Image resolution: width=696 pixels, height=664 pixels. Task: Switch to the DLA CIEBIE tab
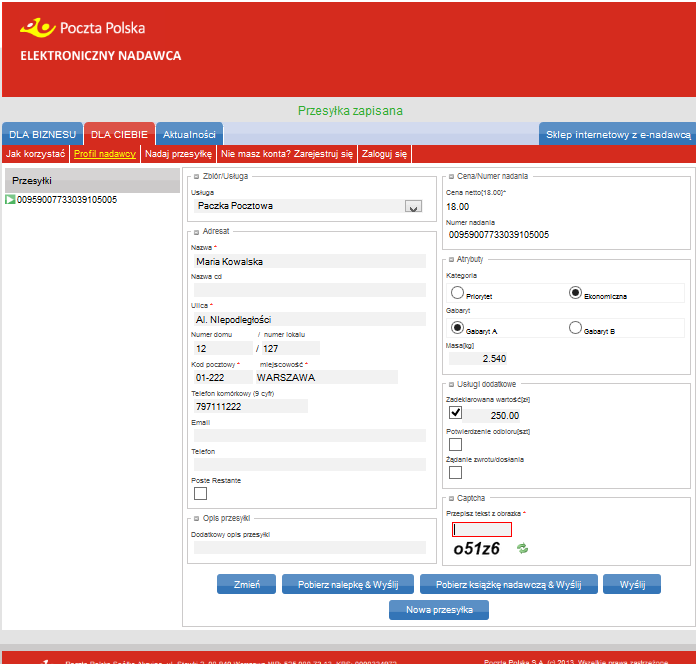pyautogui.click(x=119, y=134)
